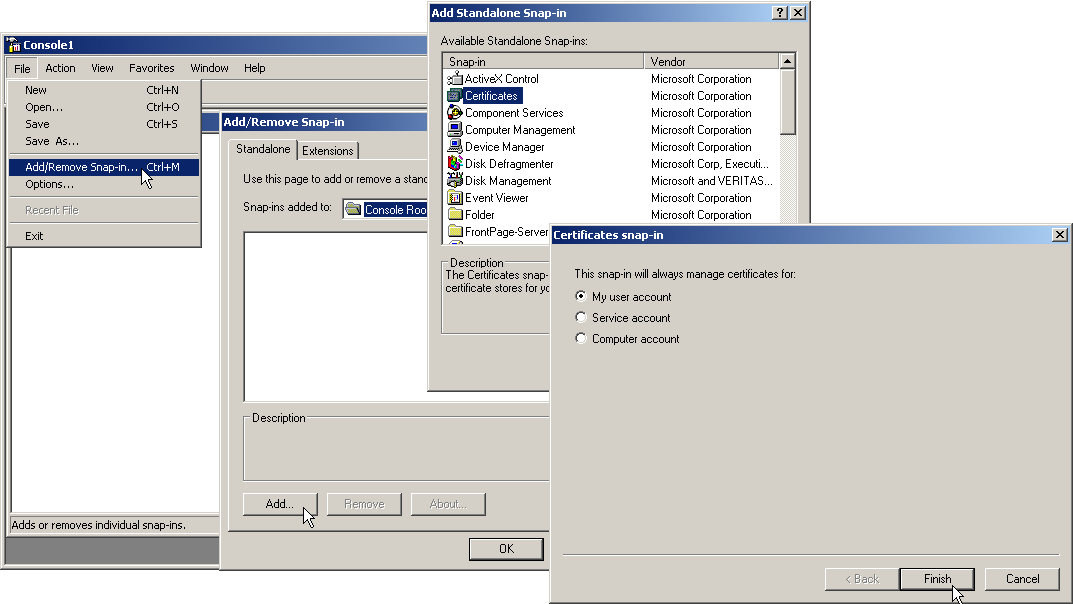Select the Computer account radio button
The image size is (1073, 604).
click(581, 339)
